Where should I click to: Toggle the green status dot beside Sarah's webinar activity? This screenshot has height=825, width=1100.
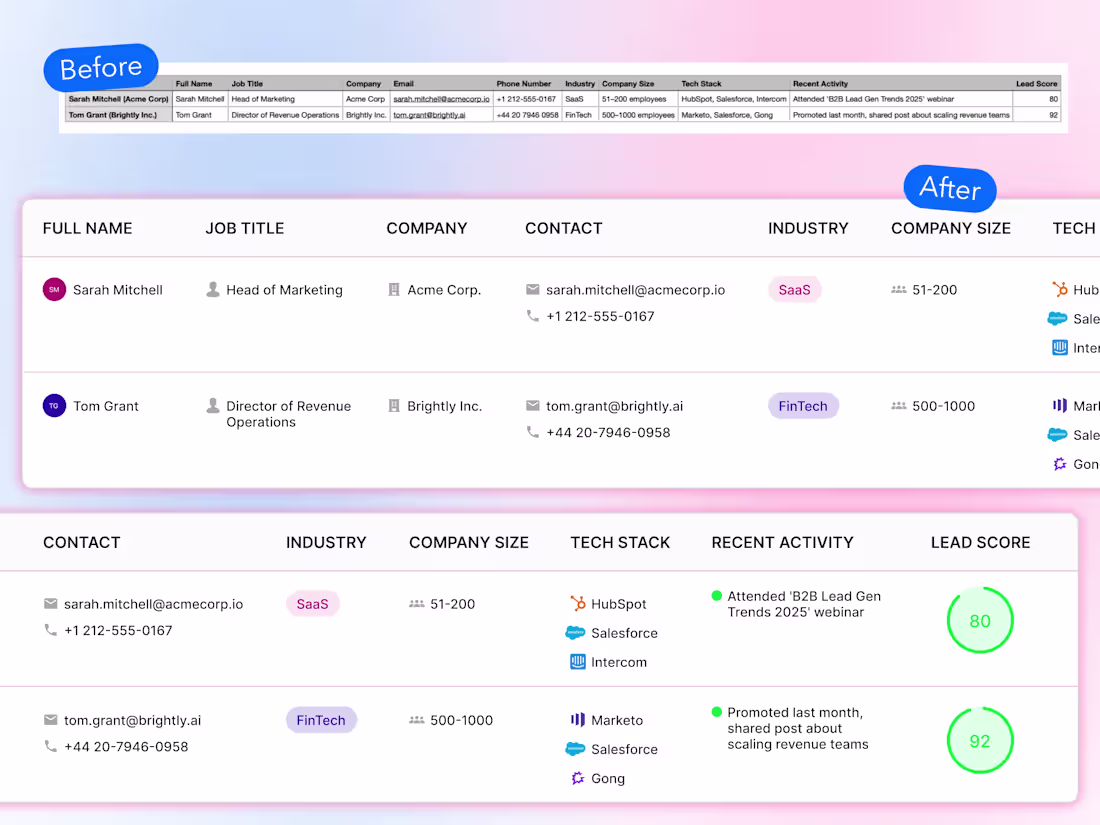click(x=716, y=596)
